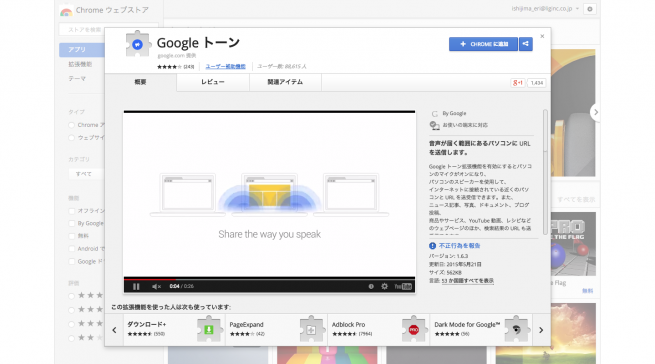Click the share icon button

click(x=526, y=44)
